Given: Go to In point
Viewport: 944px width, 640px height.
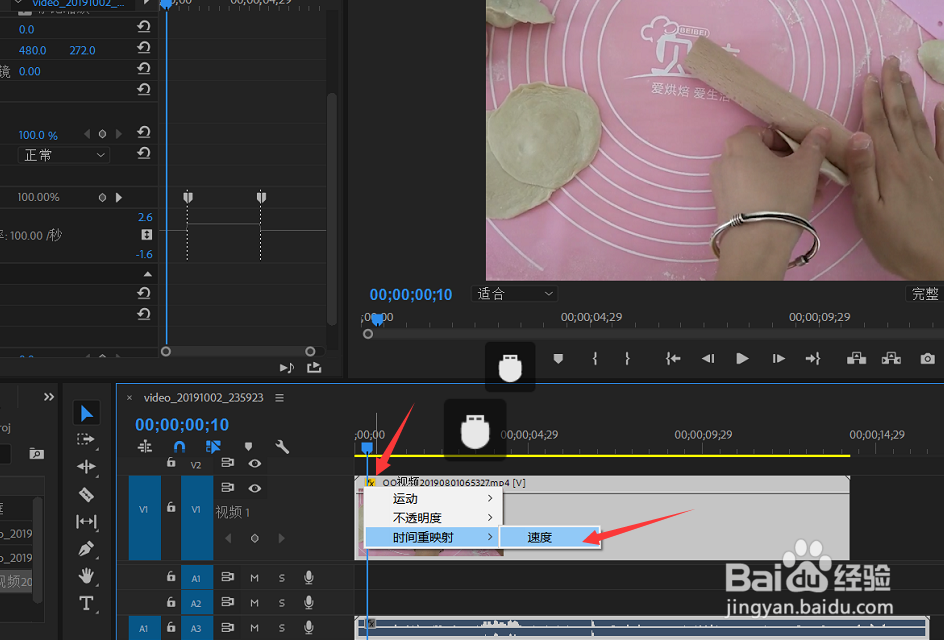Looking at the screenshot, I should [x=673, y=359].
